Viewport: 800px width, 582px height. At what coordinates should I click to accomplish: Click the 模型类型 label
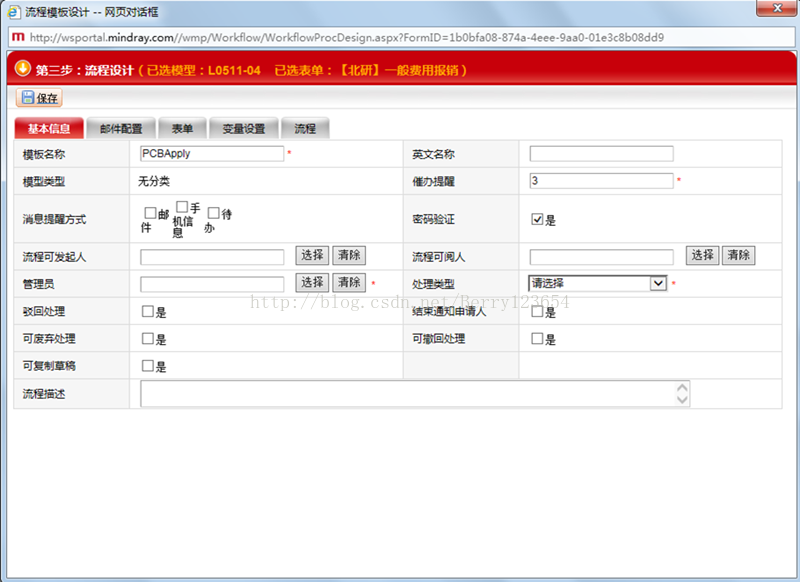click(x=43, y=182)
